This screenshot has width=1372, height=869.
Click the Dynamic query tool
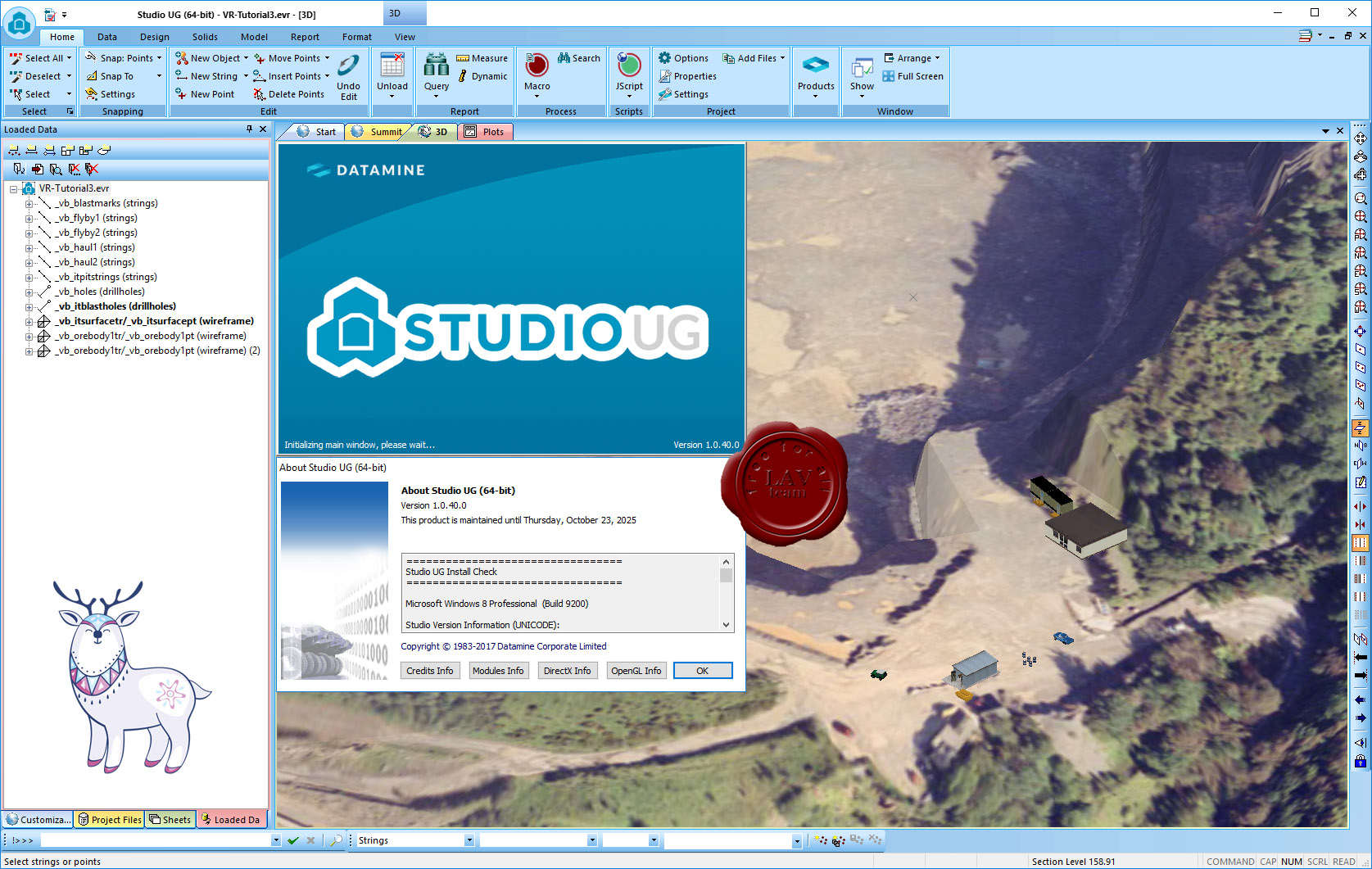click(482, 76)
